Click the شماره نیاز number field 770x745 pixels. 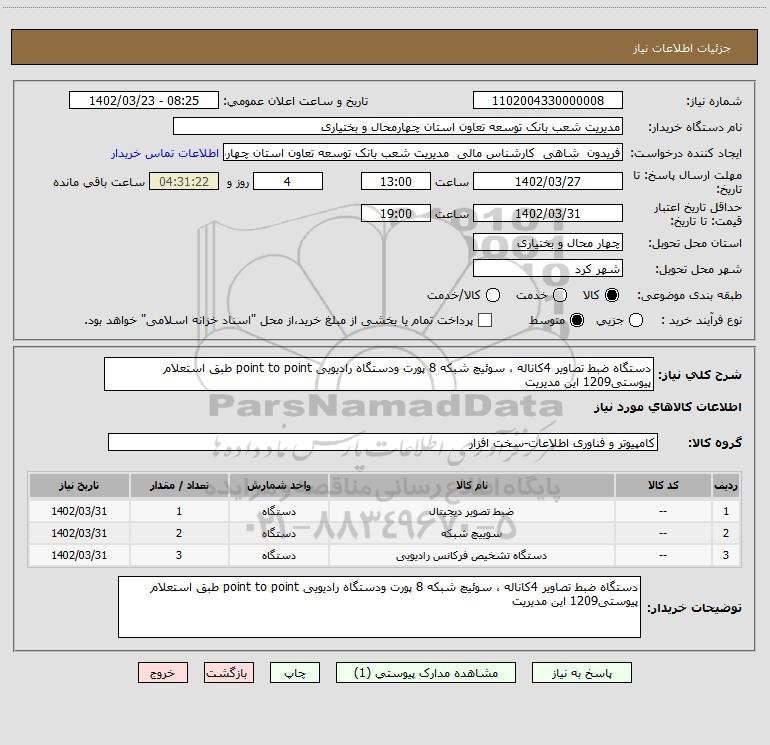coord(548,101)
